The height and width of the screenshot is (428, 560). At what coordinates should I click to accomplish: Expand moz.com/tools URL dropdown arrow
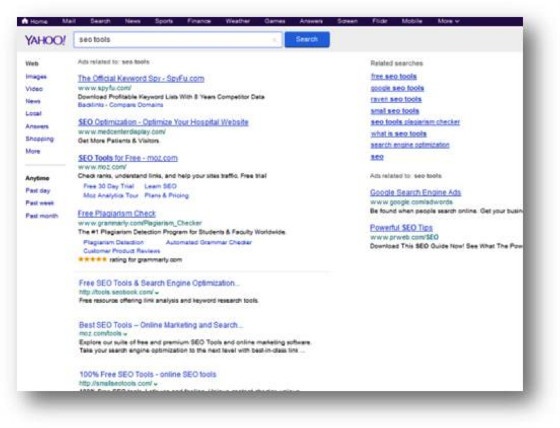pyautogui.click(x=125, y=334)
